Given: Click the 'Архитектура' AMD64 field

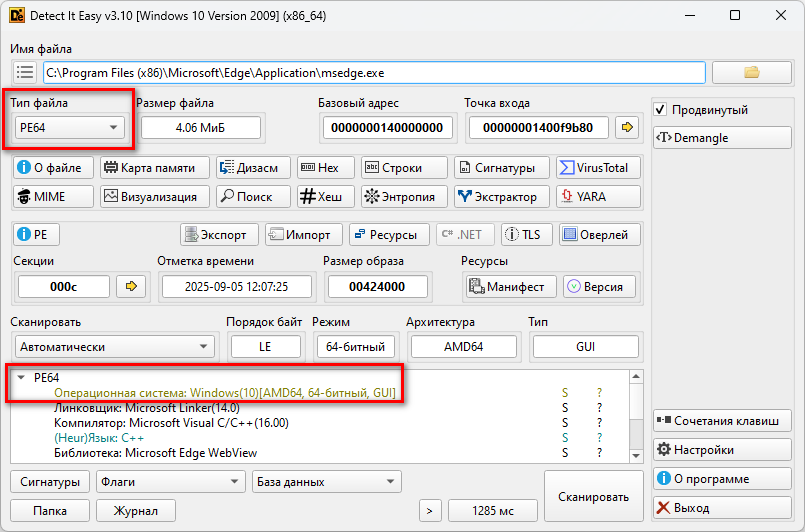Looking at the screenshot, I should [464, 347].
